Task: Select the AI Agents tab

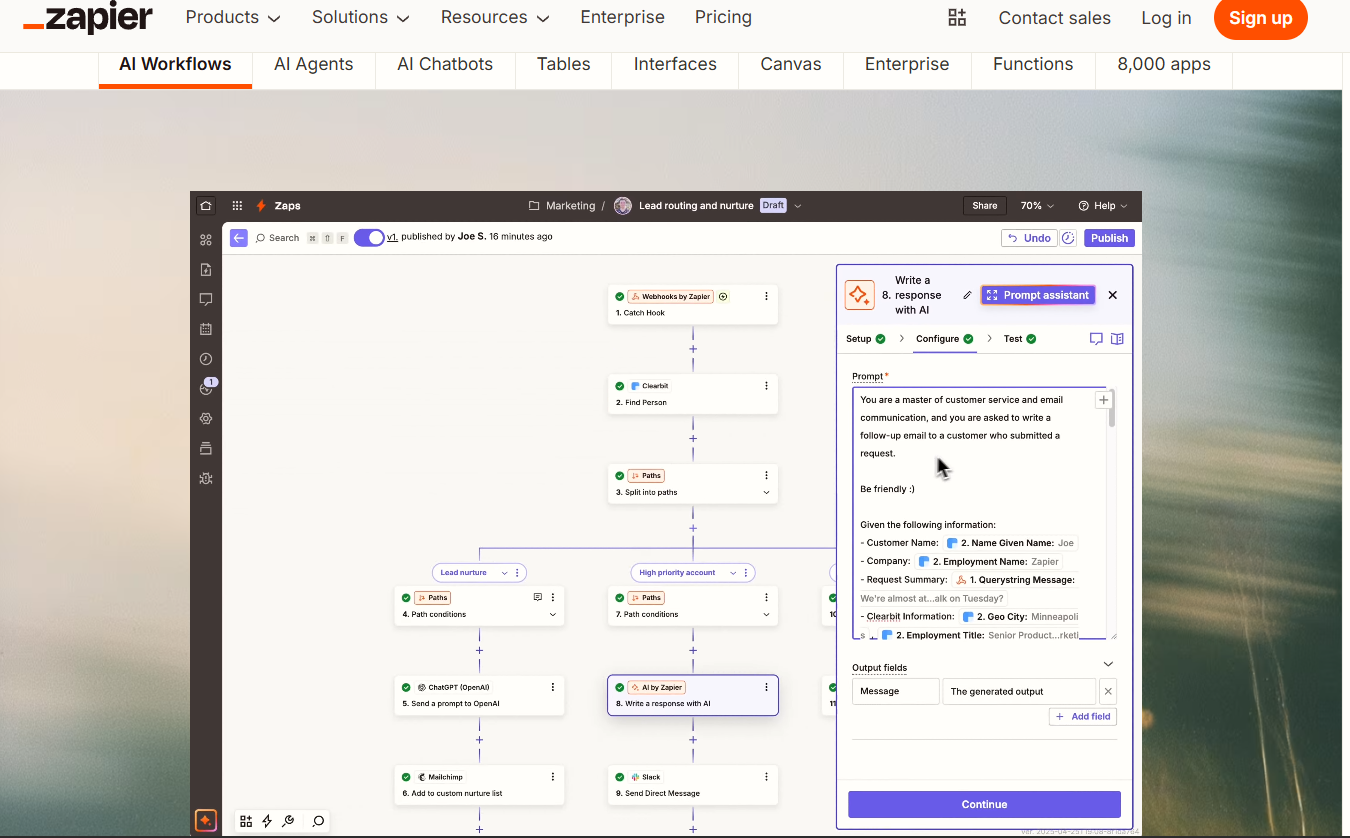Action: pos(314,64)
